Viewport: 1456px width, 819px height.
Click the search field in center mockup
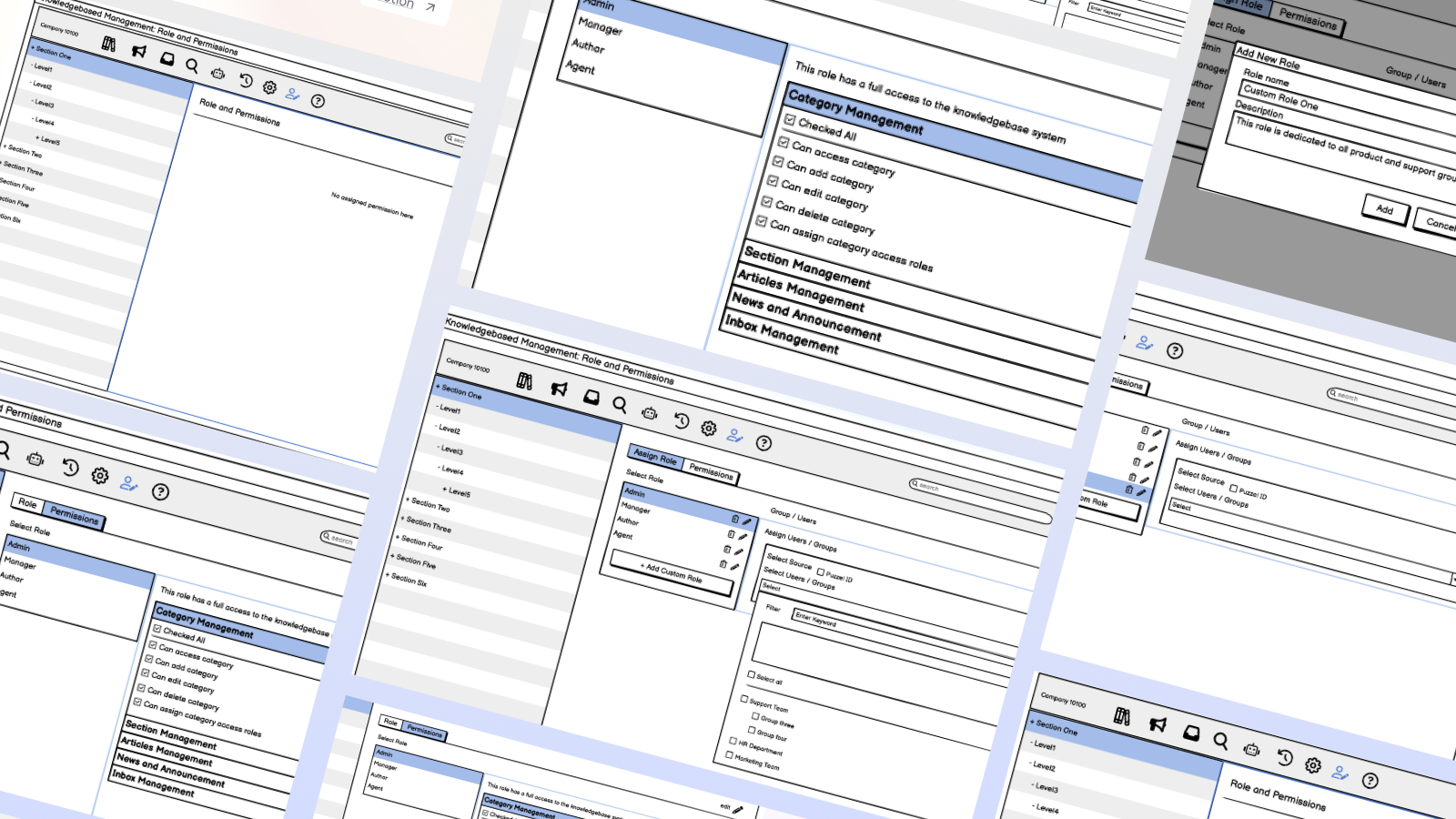(981, 502)
